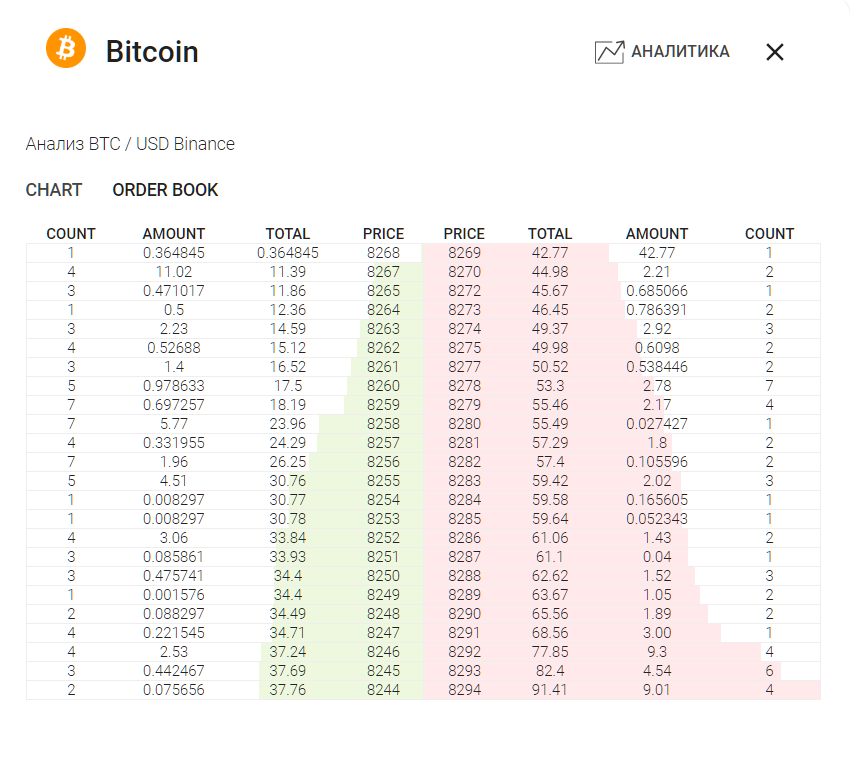Click bid price 8244 cell
The height and width of the screenshot is (778, 850).
pos(383,690)
